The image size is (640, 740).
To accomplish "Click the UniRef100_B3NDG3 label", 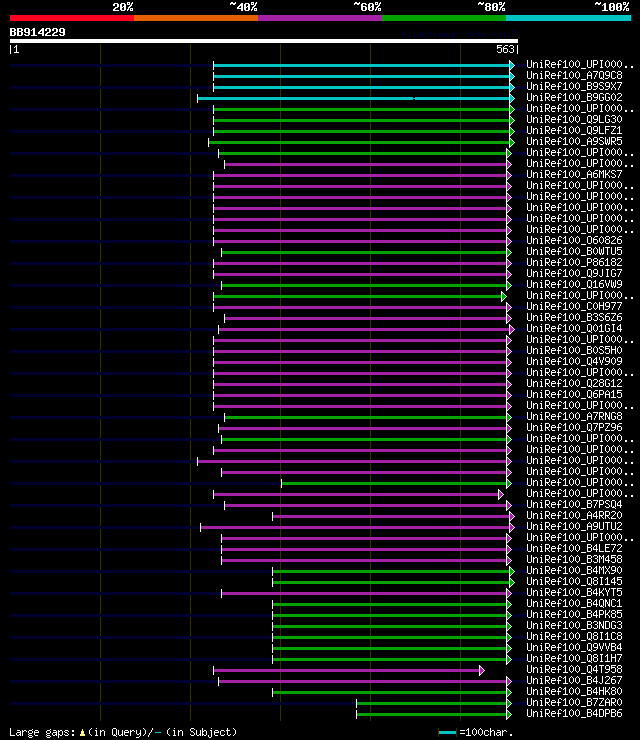I will click(574, 625).
